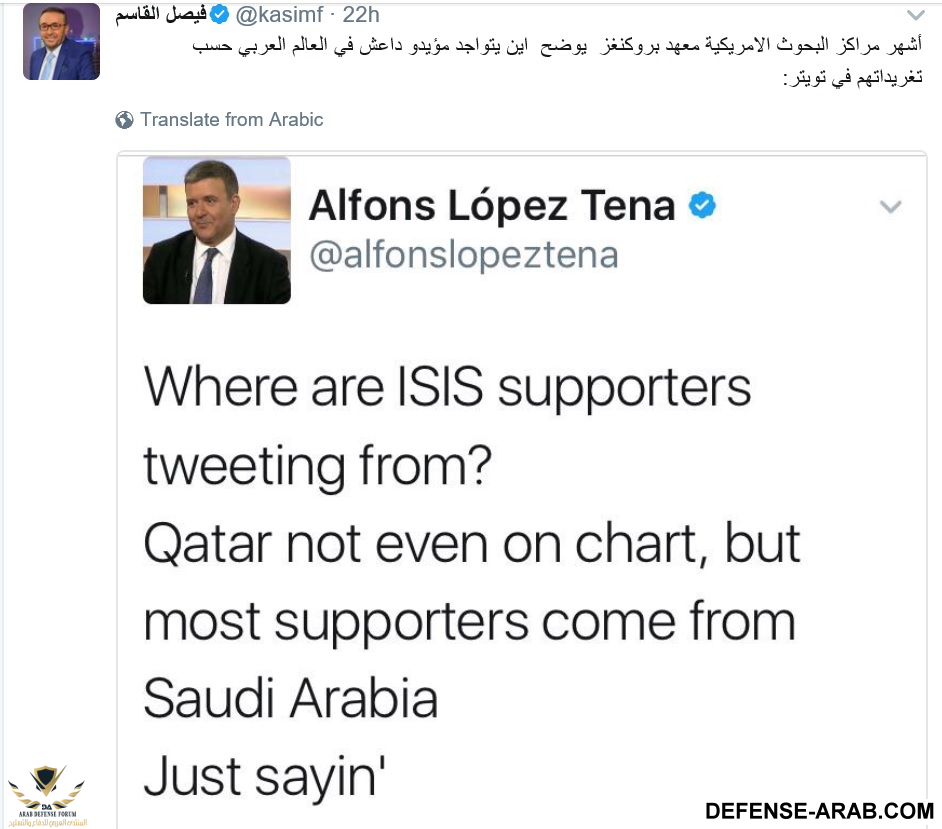Image resolution: width=942 pixels, height=829 pixels.
Task: Click the Alfons López Tena name
Action: coord(492,207)
